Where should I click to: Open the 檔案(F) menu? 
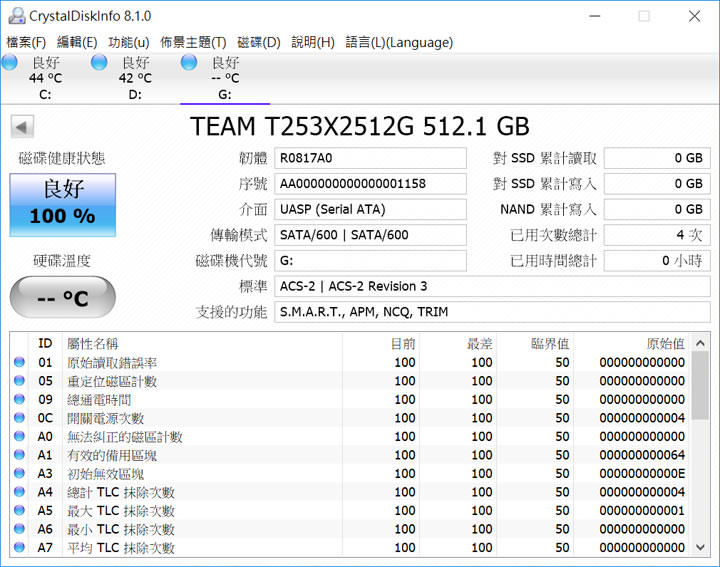[26, 42]
